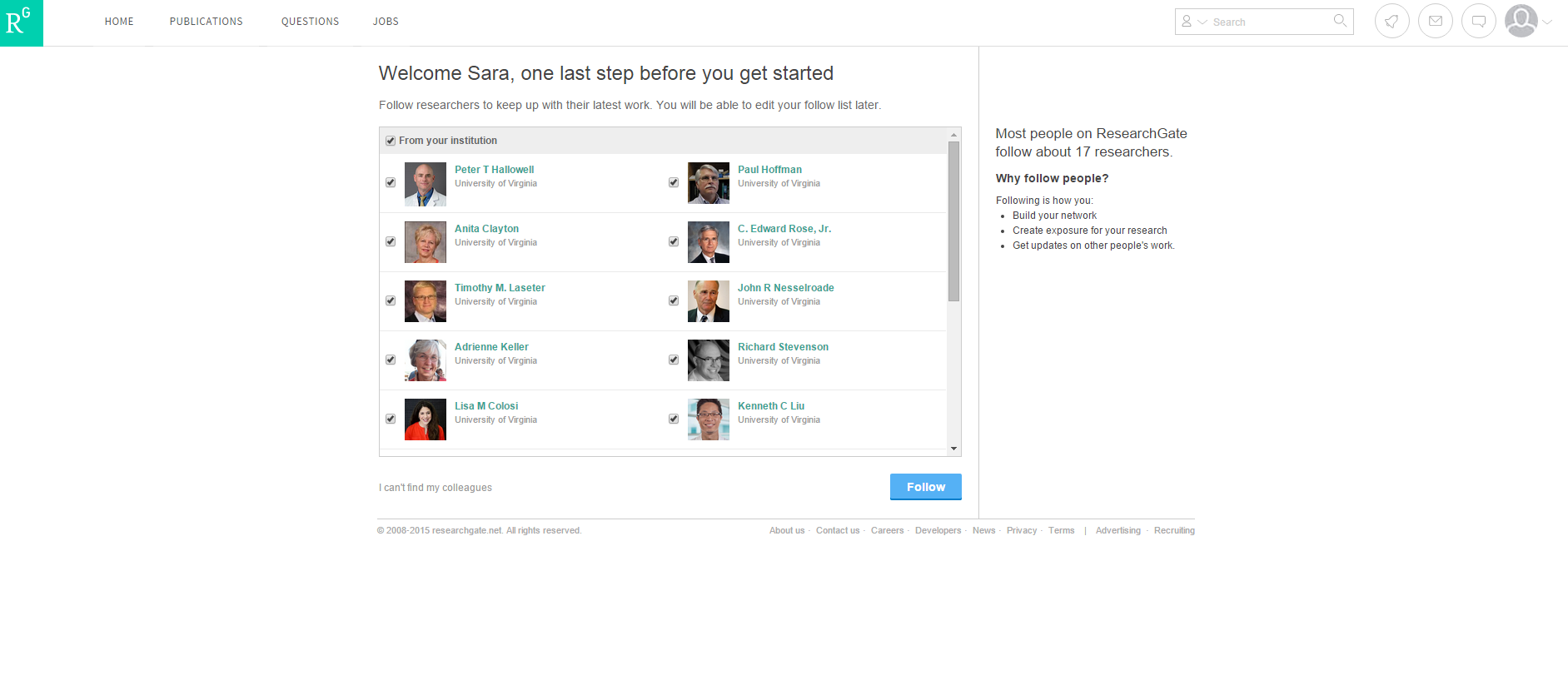Uncheck Anita Clayton's checkbox
Screen dimensions: 1568x675
tap(391, 241)
